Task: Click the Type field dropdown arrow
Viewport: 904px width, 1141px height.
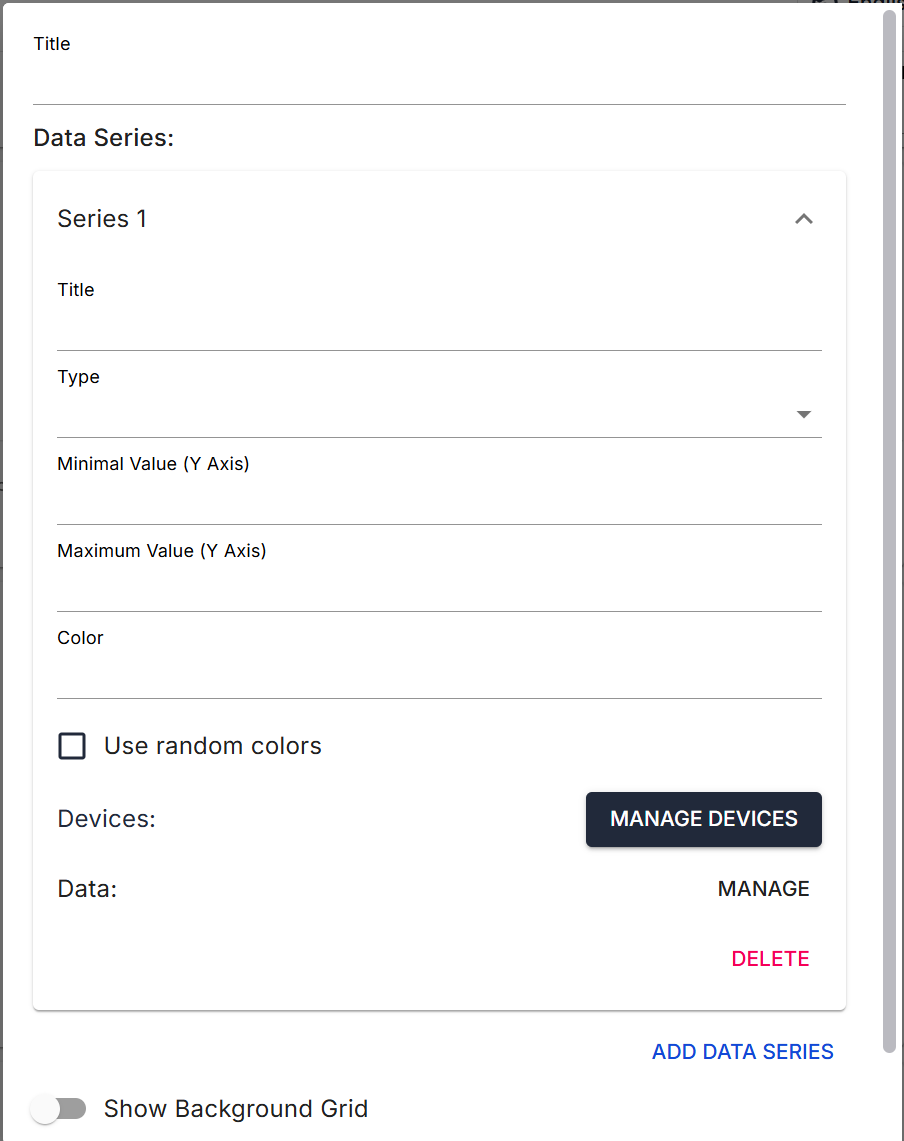Action: tap(803, 415)
